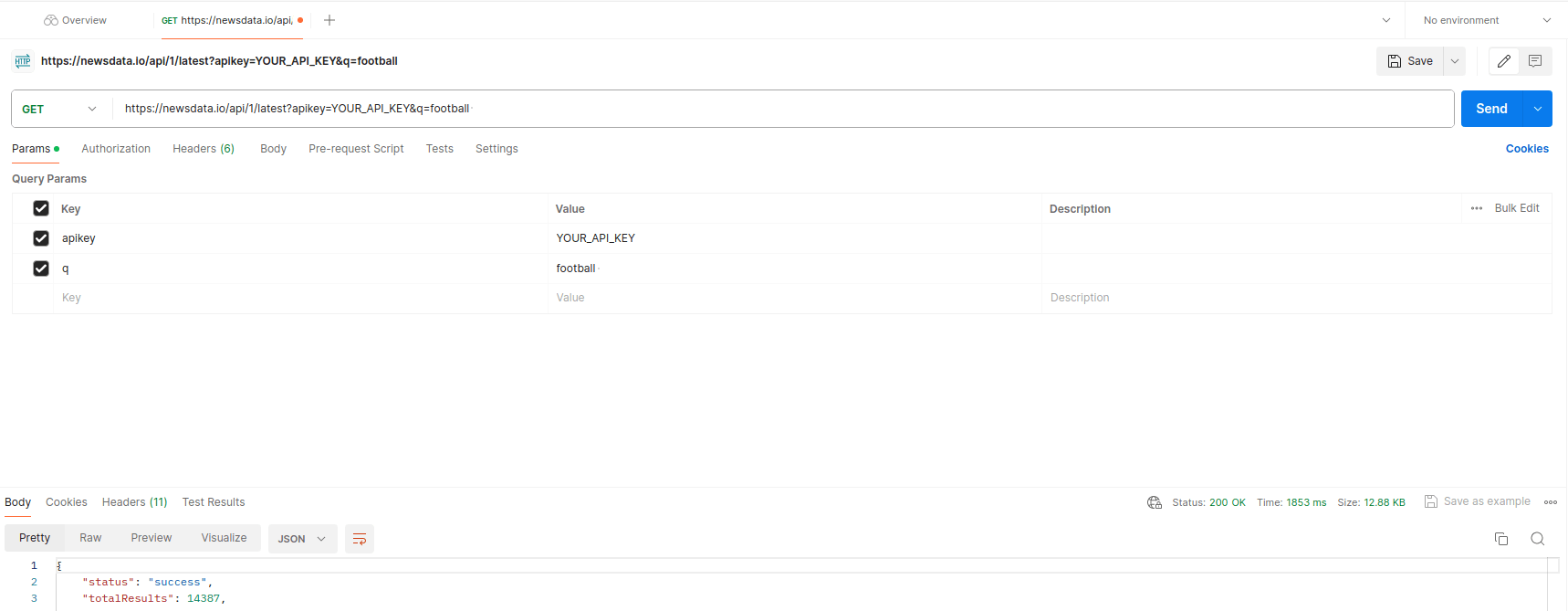Select the Preview response view
The width and height of the screenshot is (1568, 611).
pos(152,538)
